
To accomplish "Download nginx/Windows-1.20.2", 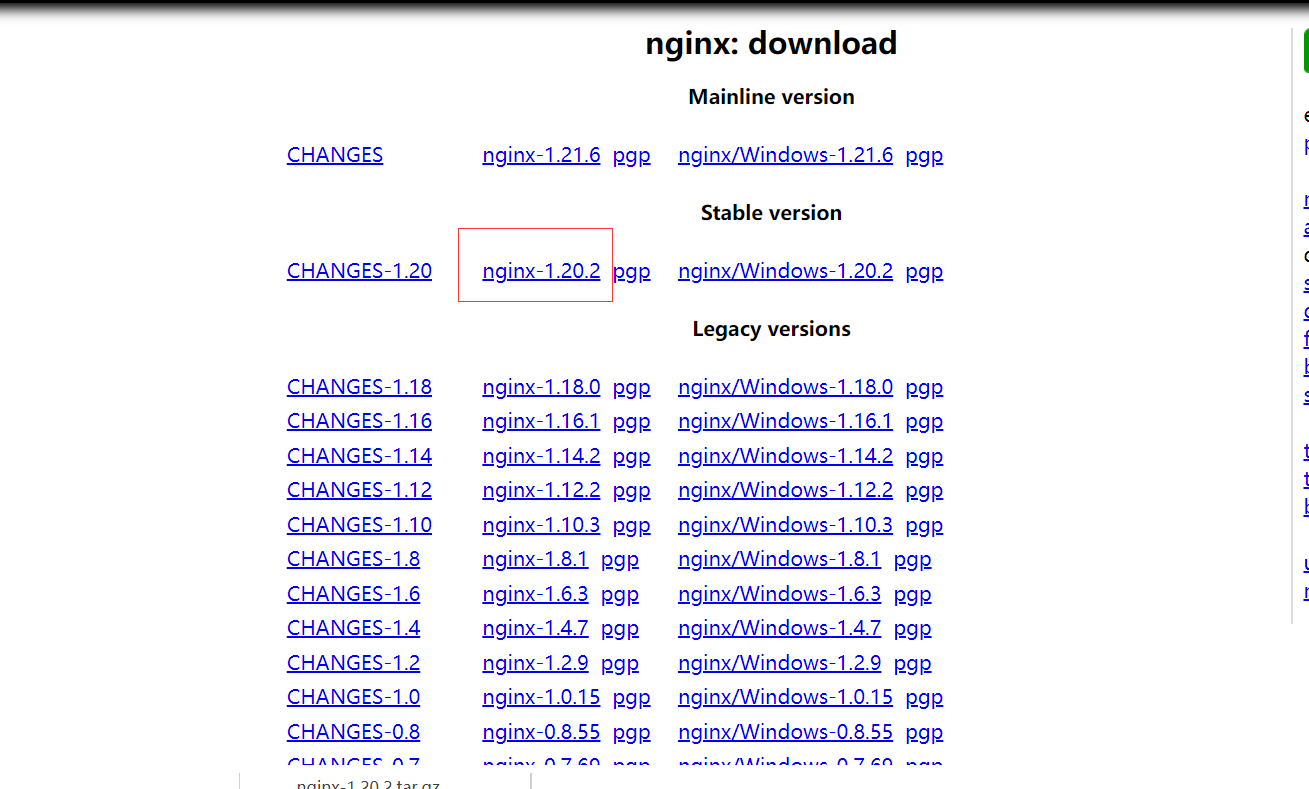I will coord(785,271).
